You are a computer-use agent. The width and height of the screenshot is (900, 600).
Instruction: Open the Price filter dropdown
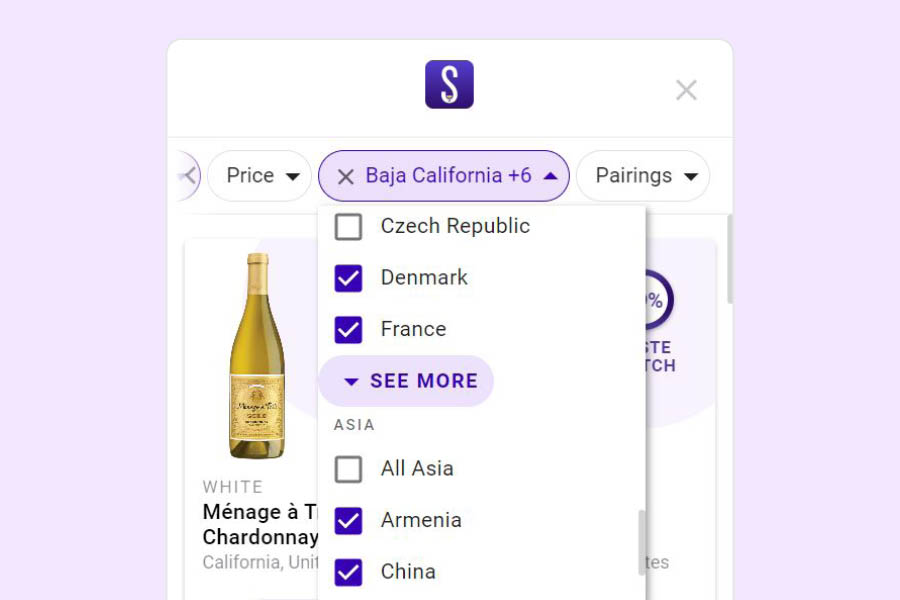pos(259,176)
